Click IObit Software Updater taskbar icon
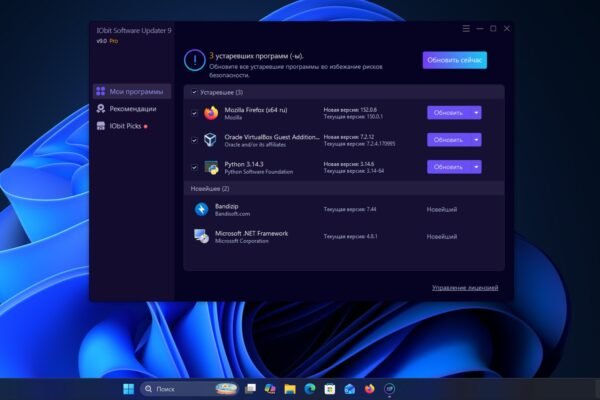The width and height of the screenshot is (600, 400). (x=390, y=389)
